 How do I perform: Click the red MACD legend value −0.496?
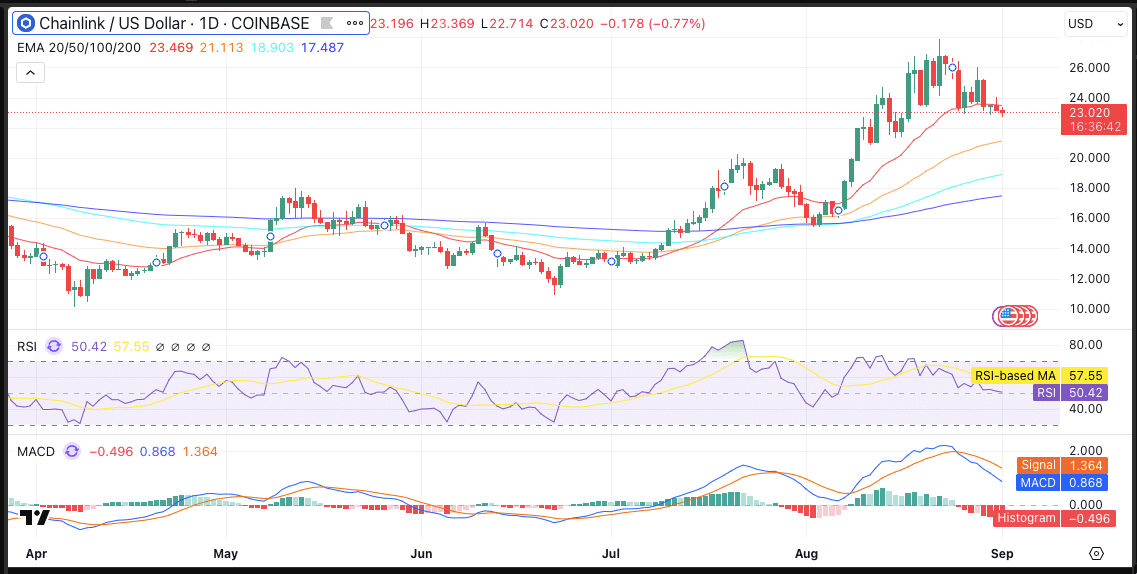click(111, 452)
